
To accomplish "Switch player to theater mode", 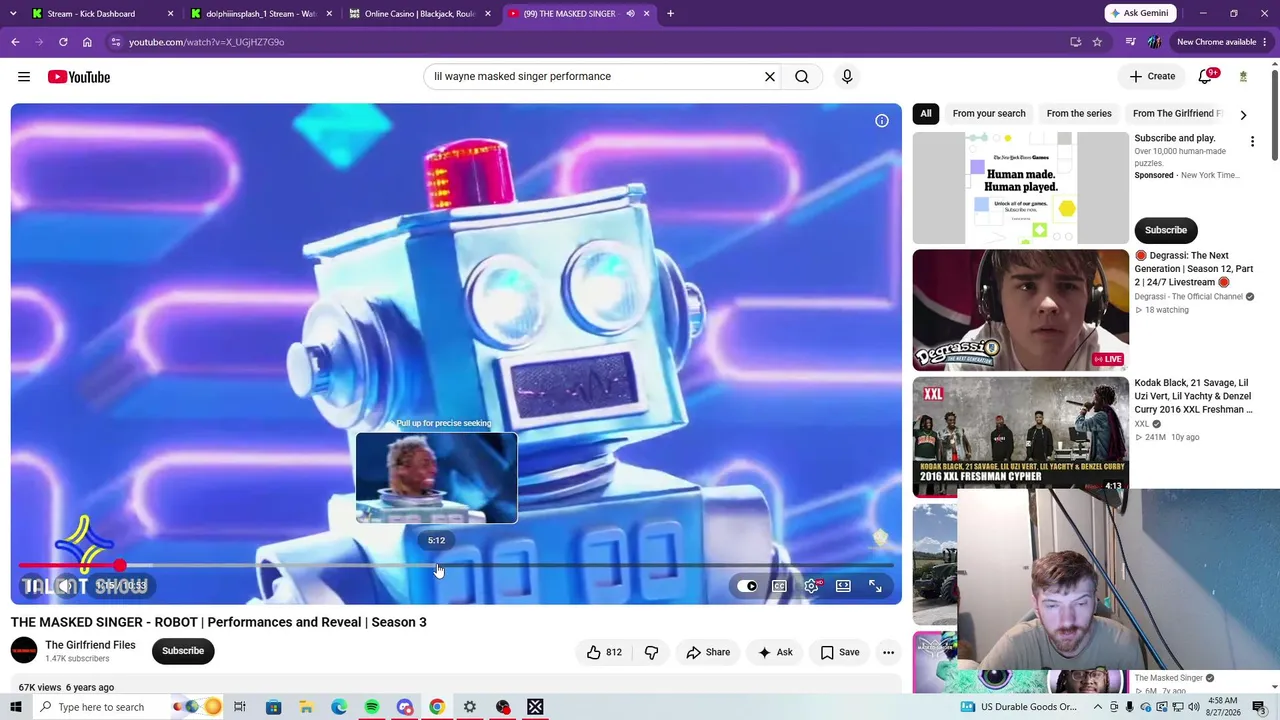I will (x=843, y=586).
